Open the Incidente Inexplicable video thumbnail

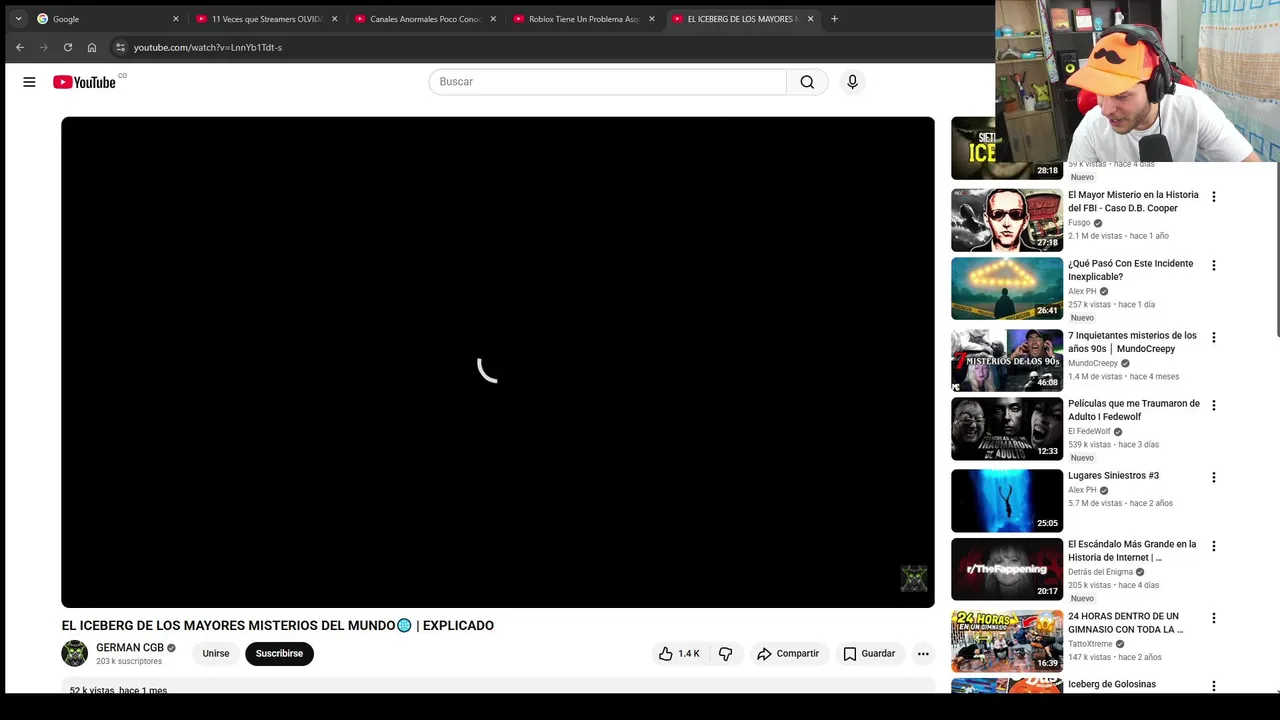tap(1007, 289)
